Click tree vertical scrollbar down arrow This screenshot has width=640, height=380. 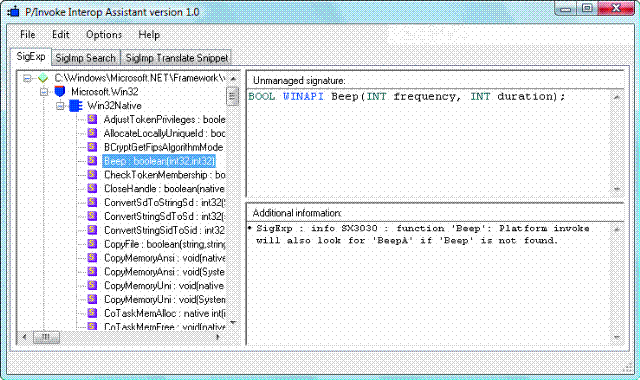[233, 323]
